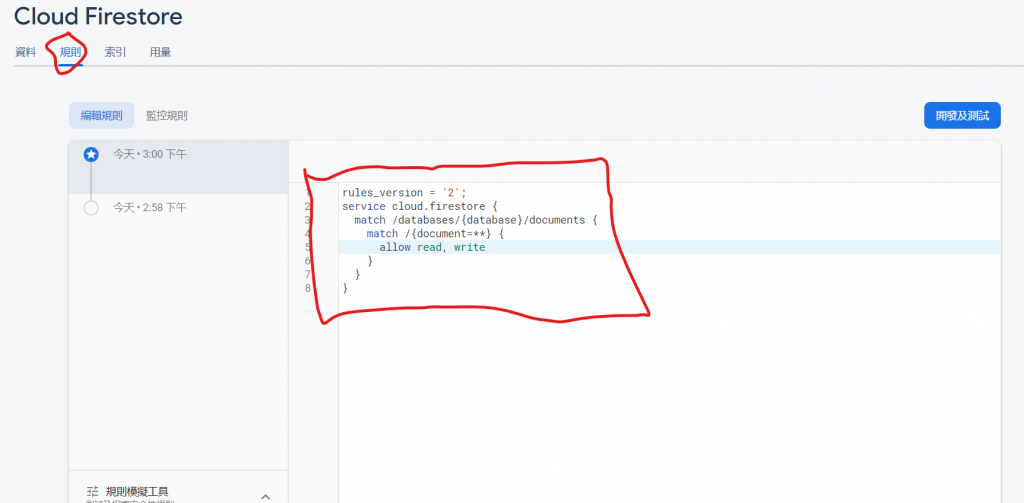Click the 規則模擬工具 tune icon
The width and height of the screenshot is (1024, 503).
[92, 491]
